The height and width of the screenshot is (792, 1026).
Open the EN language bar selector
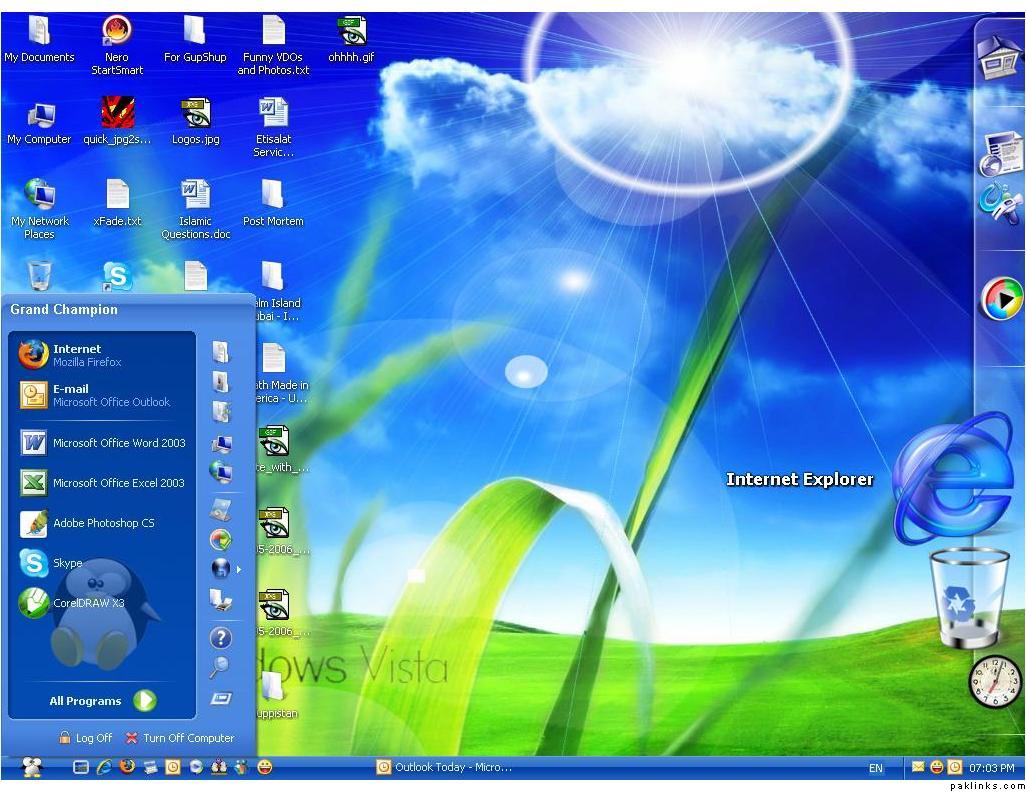(876, 768)
